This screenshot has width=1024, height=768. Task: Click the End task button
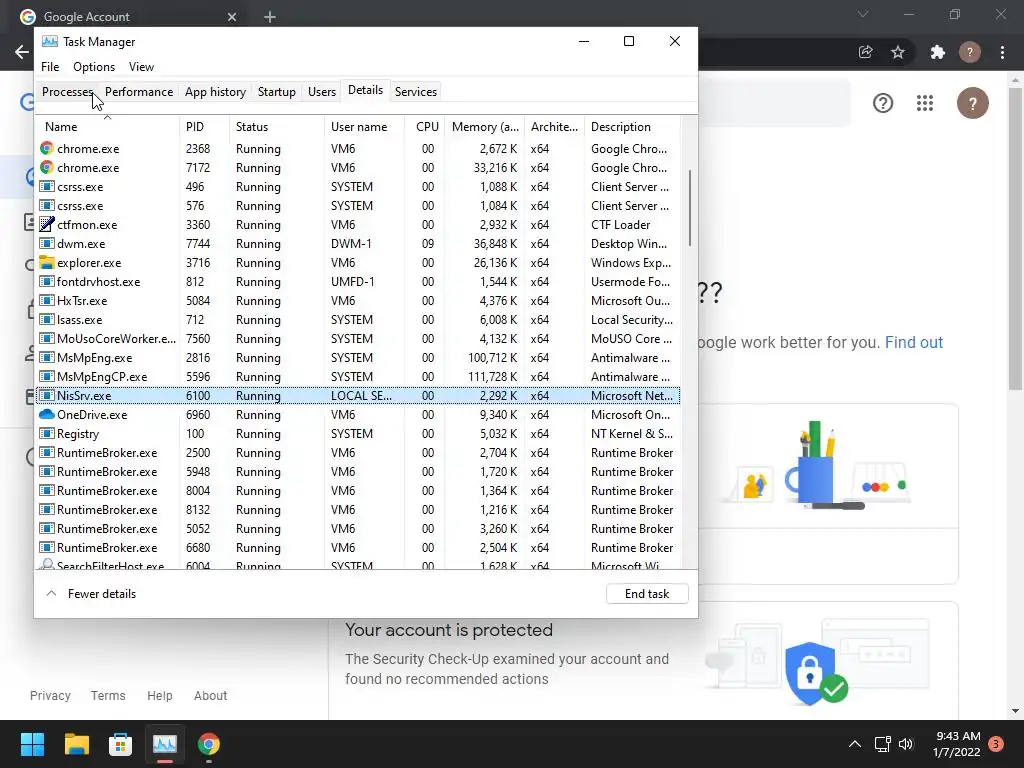point(647,594)
